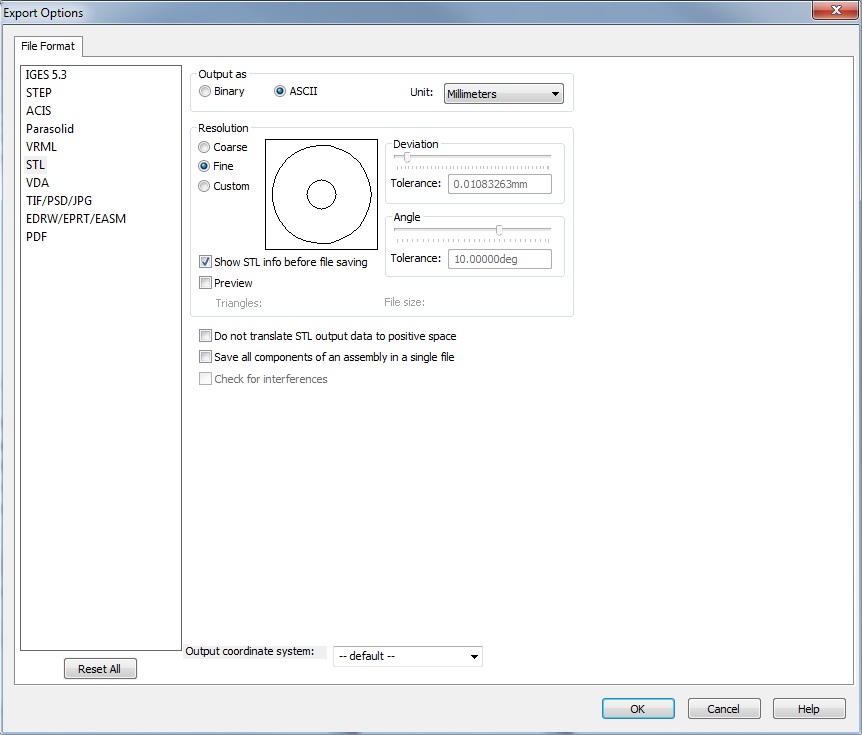The width and height of the screenshot is (862, 735).
Task: Click the Deviation slider handle
Action: 407,157
